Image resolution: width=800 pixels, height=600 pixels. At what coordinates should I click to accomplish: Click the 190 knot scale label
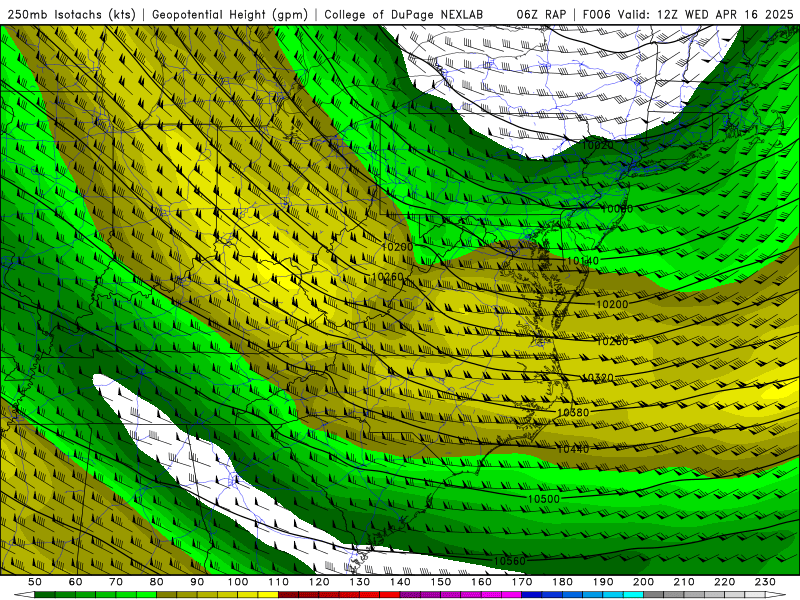tap(603, 582)
